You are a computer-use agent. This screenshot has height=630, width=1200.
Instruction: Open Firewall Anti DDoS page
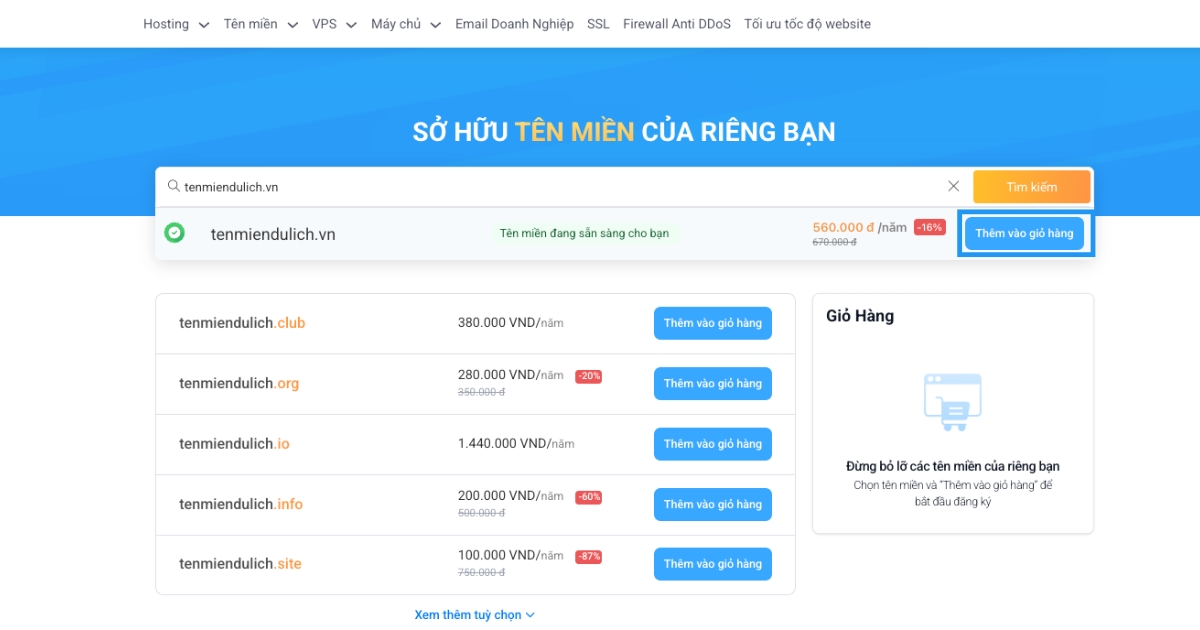pyautogui.click(x=676, y=23)
